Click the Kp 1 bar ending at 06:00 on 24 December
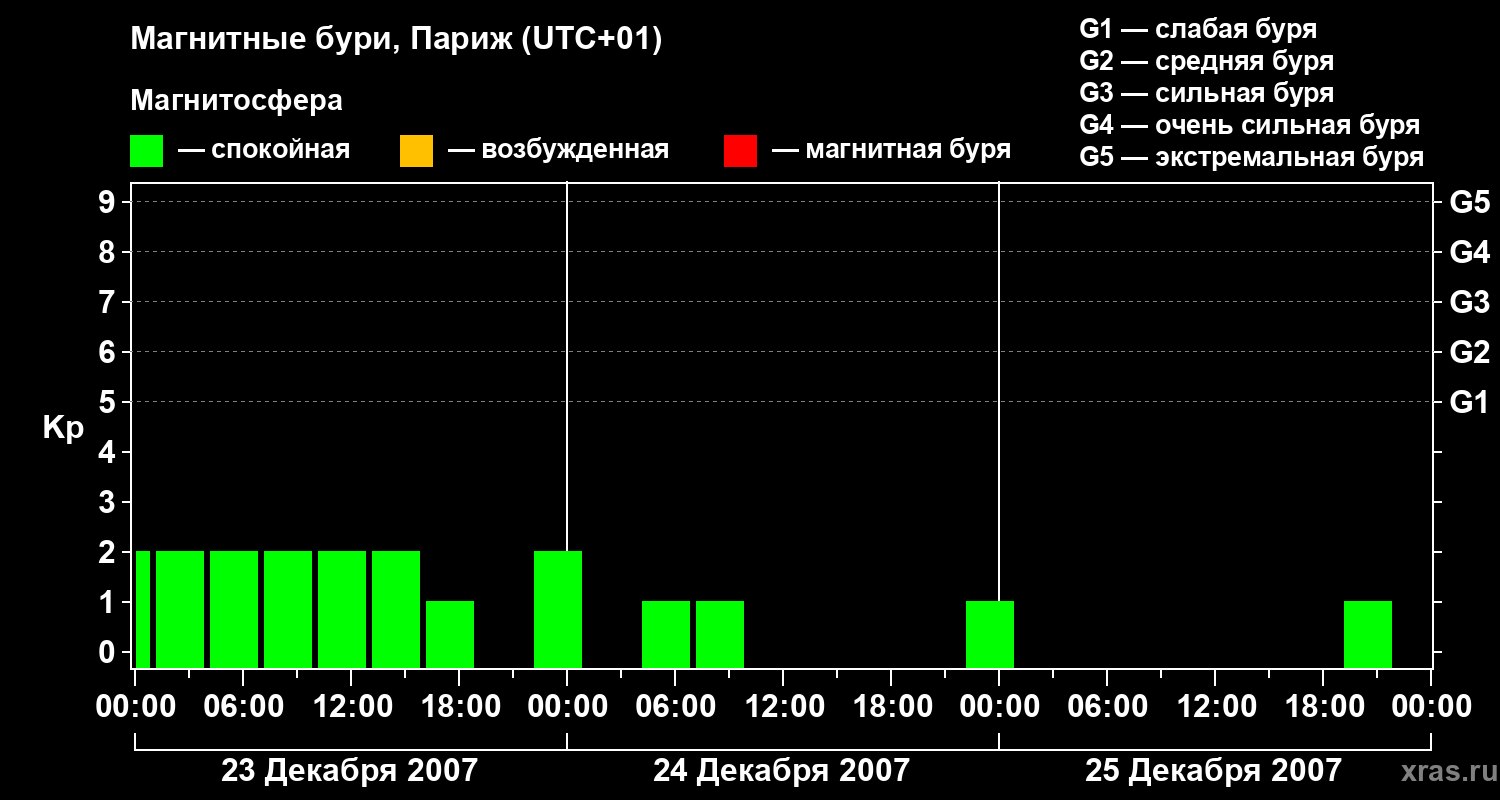Image resolution: width=1500 pixels, height=800 pixels. coord(666,634)
